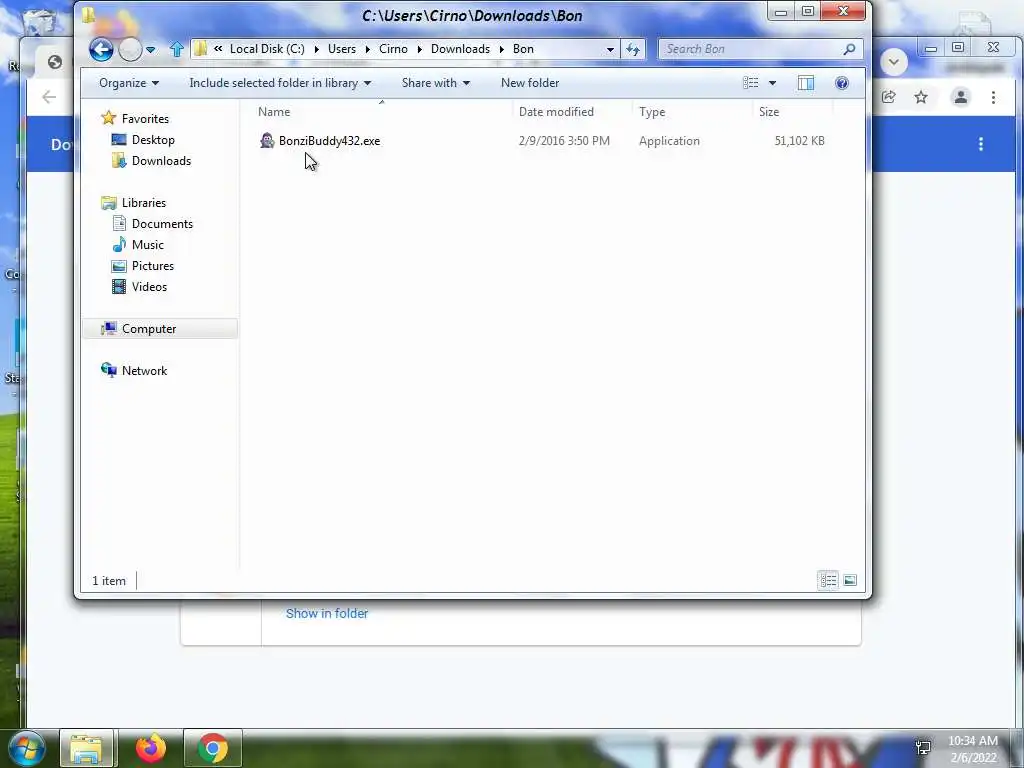Open the Share with menu
This screenshot has width=1024, height=768.
point(436,83)
